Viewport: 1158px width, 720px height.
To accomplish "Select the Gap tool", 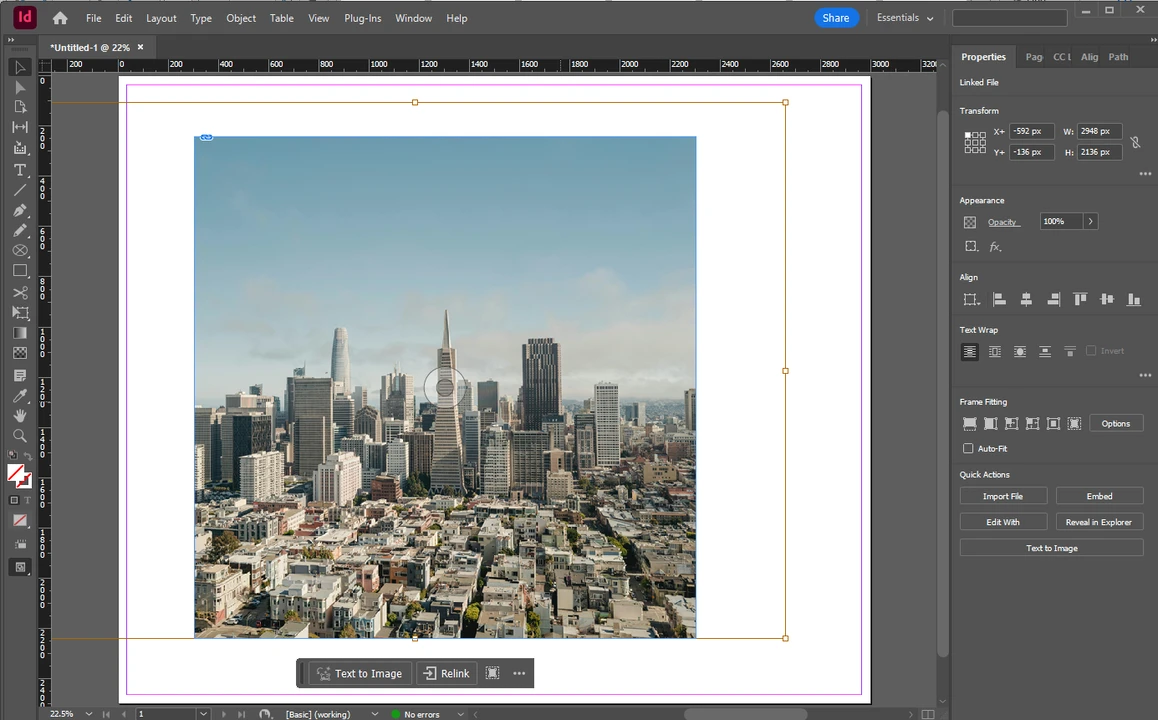I will tap(20, 127).
